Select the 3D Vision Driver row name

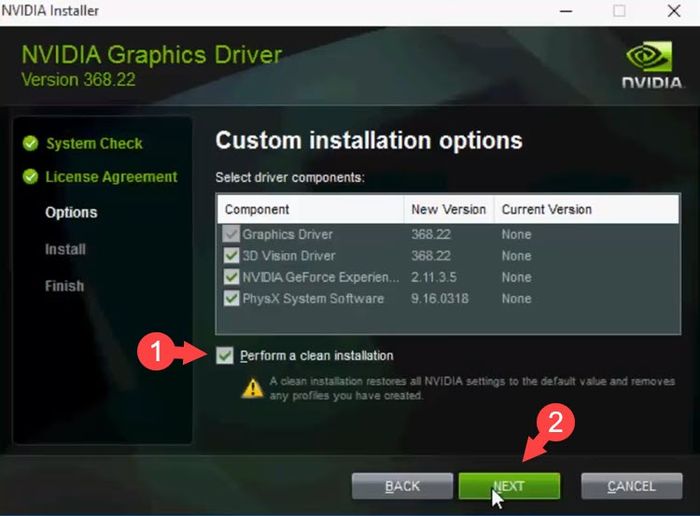point(289,256)
